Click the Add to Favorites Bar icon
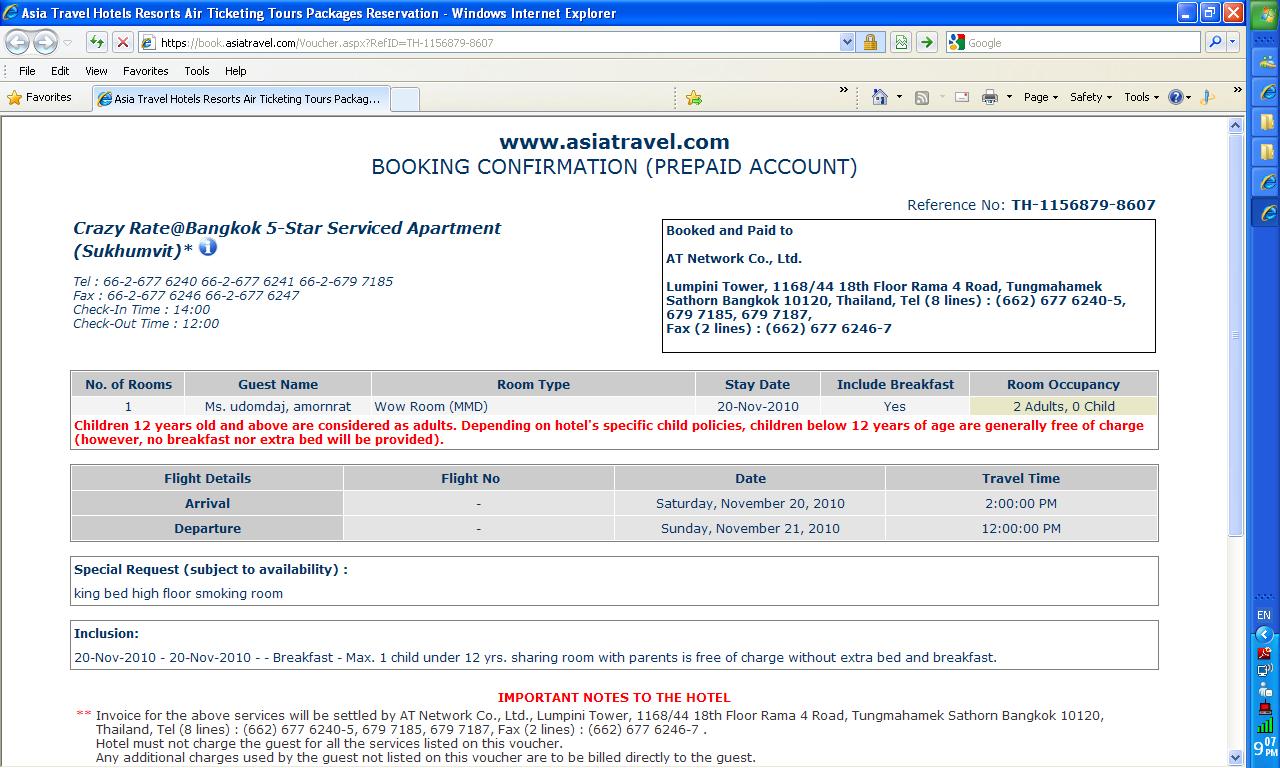The height and width of the screenshot is (768, 1280). click(693, 98)
